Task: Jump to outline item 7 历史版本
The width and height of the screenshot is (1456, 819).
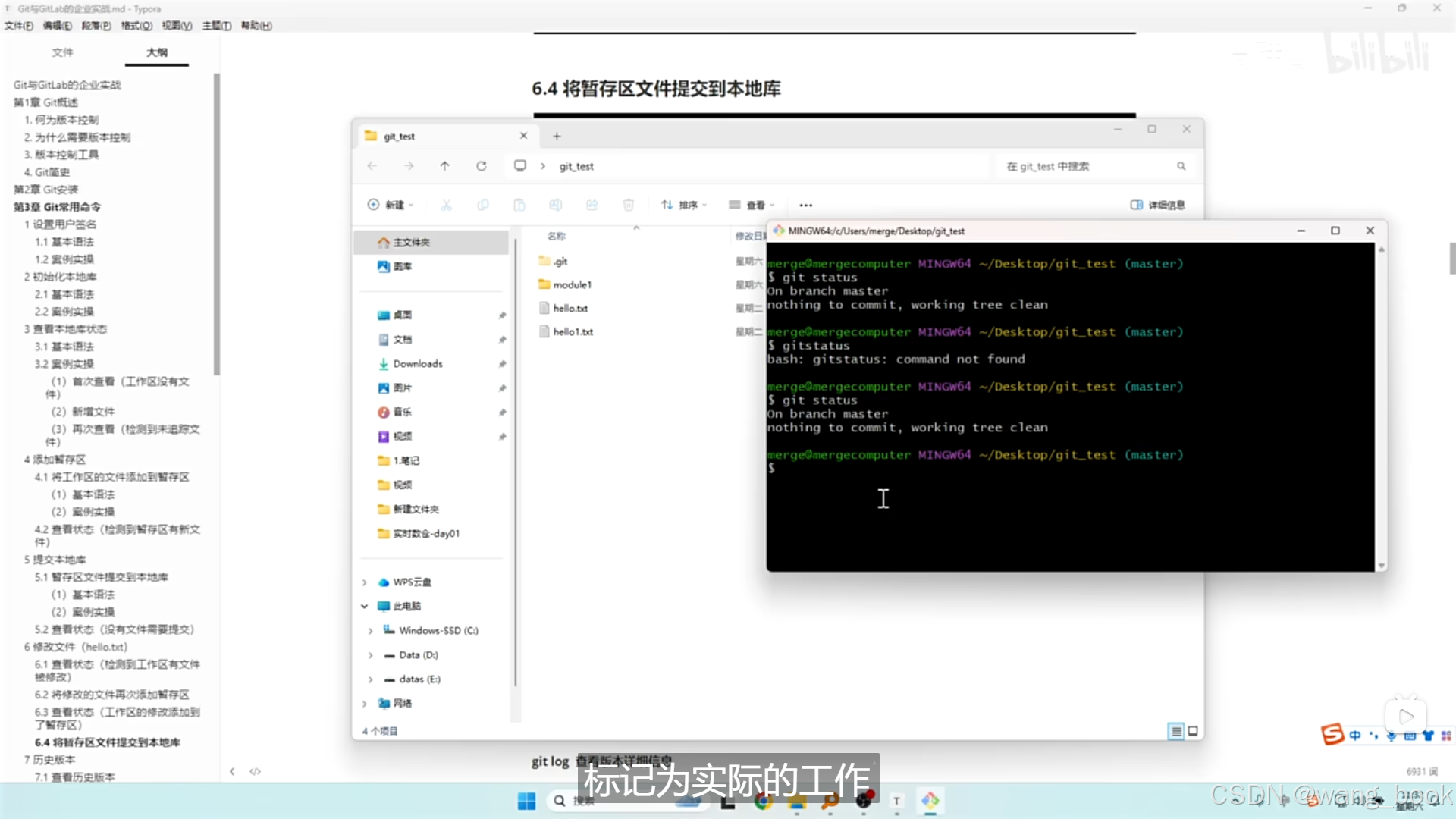Action: (50, 760)
